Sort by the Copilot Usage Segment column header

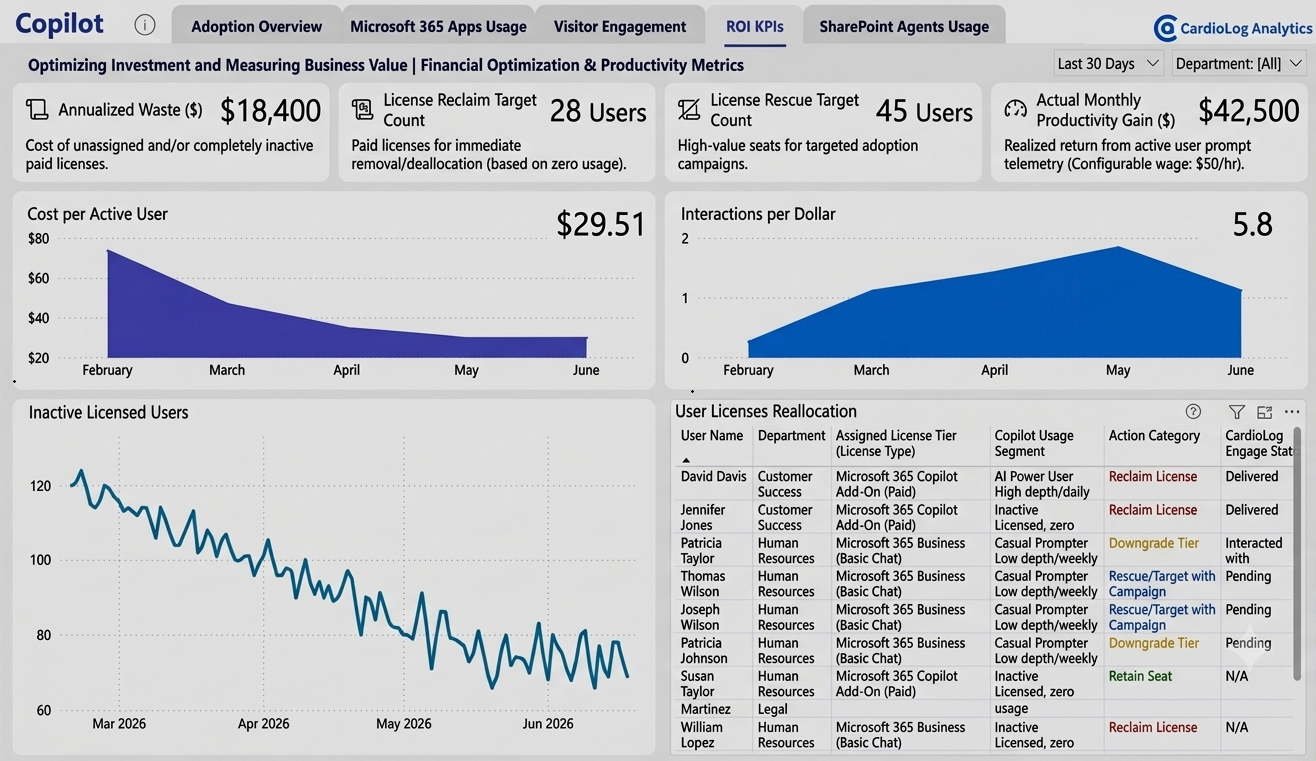(x=1034, y=443)
